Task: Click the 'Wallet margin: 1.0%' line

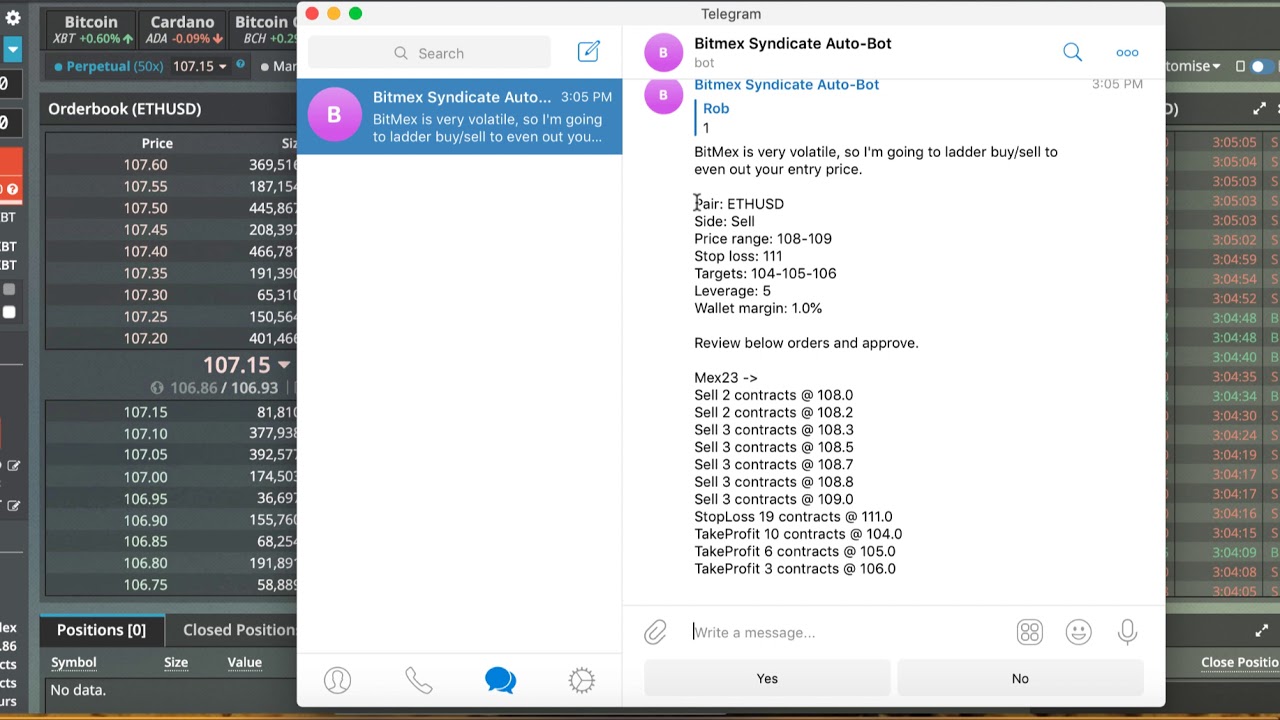Action: coord(758,308)
